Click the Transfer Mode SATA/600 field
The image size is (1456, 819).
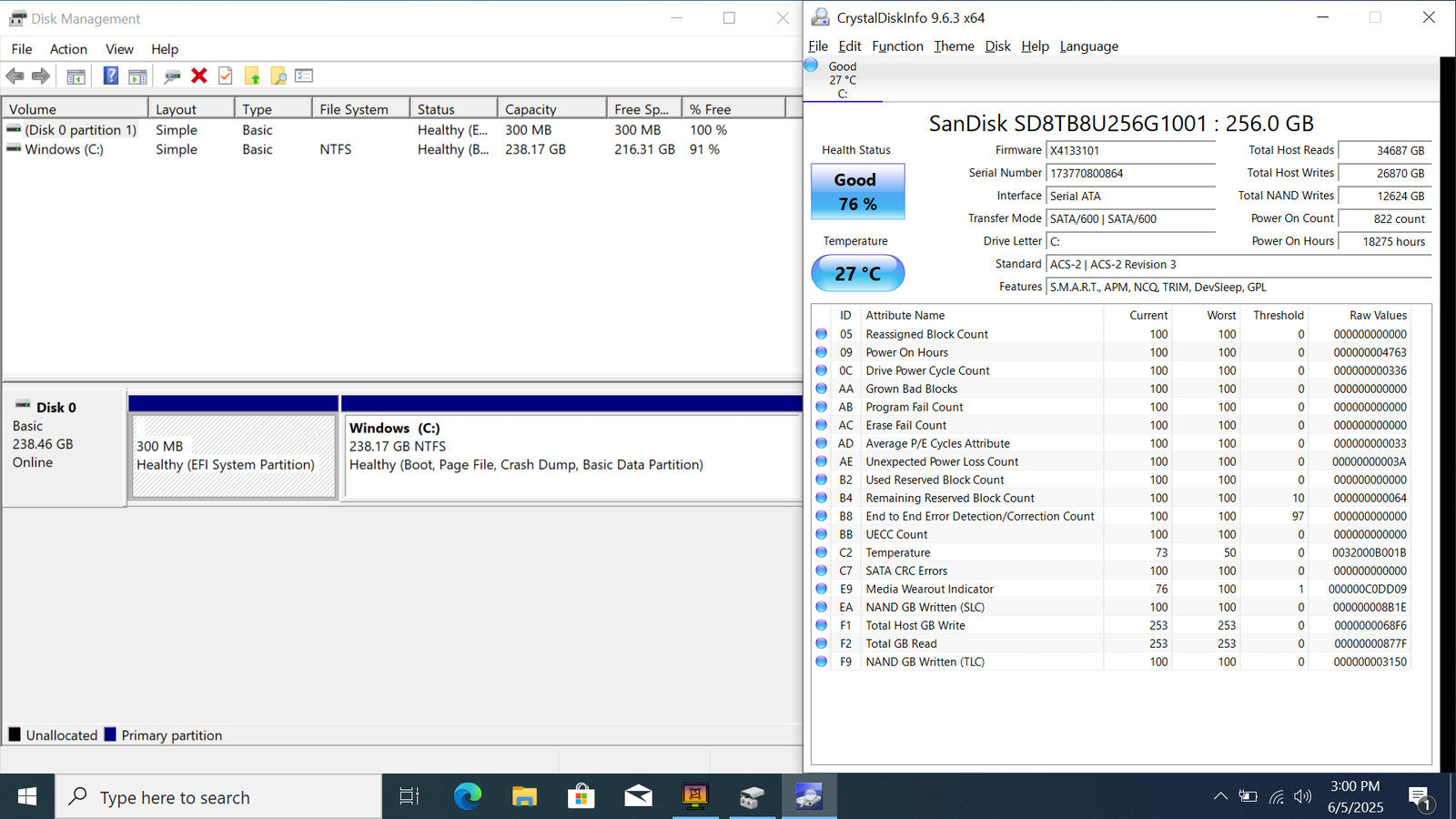tap(1131, 219)
